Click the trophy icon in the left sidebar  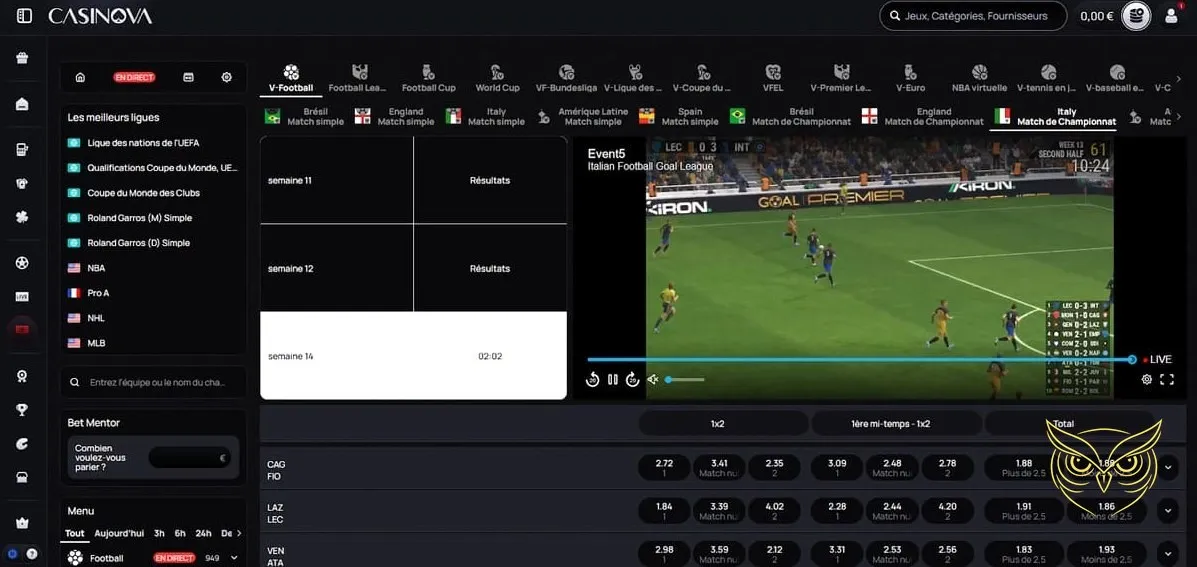[x=22, y=408]
